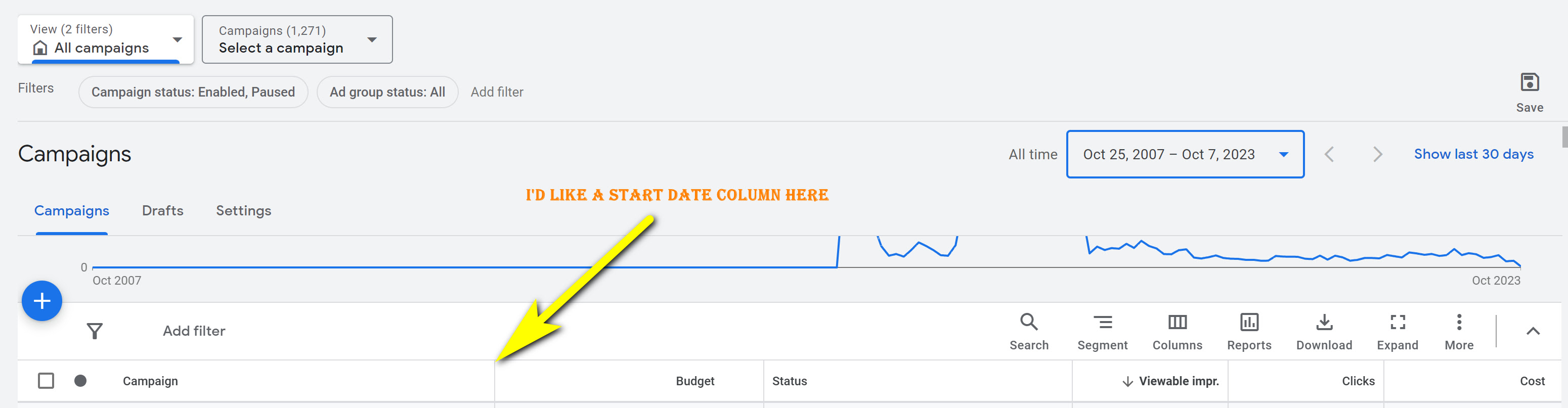Save the current view

click(1529, 91)
